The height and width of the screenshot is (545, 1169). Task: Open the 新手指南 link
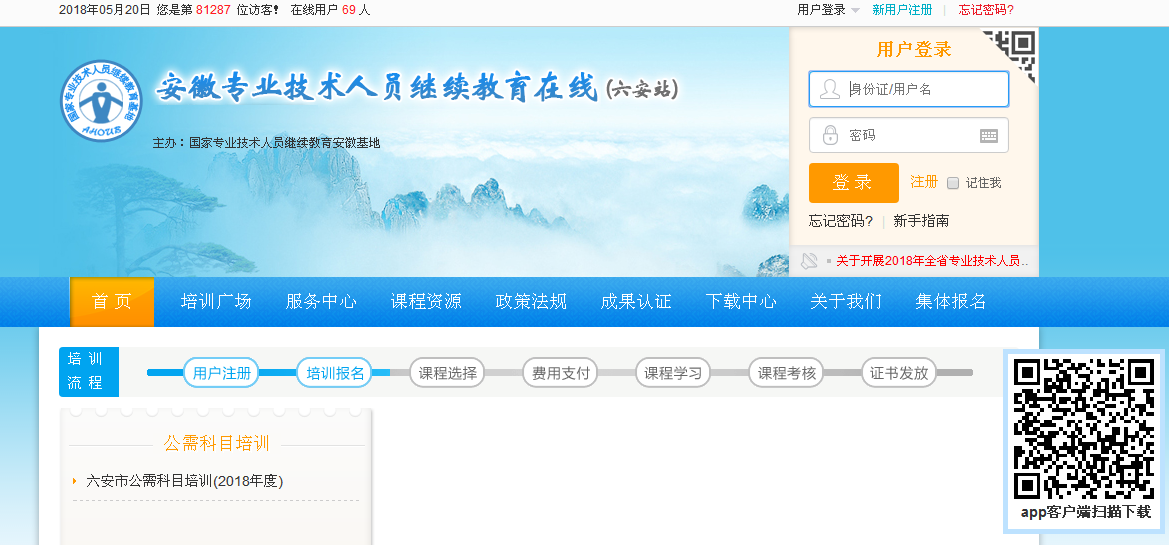(921, 221)
